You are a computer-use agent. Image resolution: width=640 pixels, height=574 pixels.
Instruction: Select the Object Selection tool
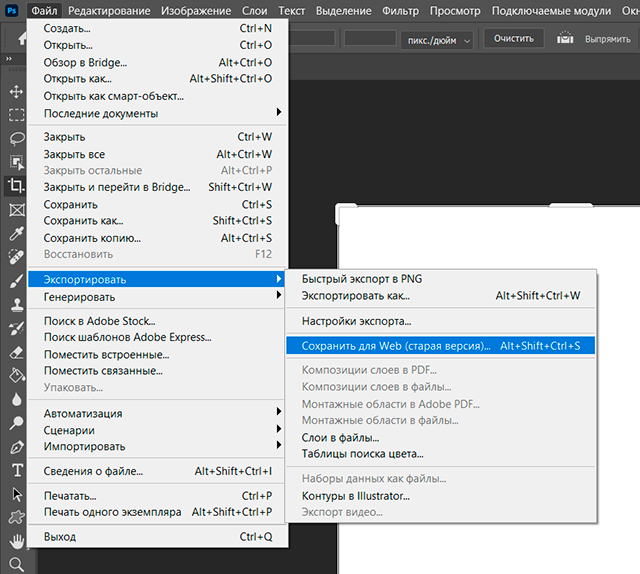point(16,162)
